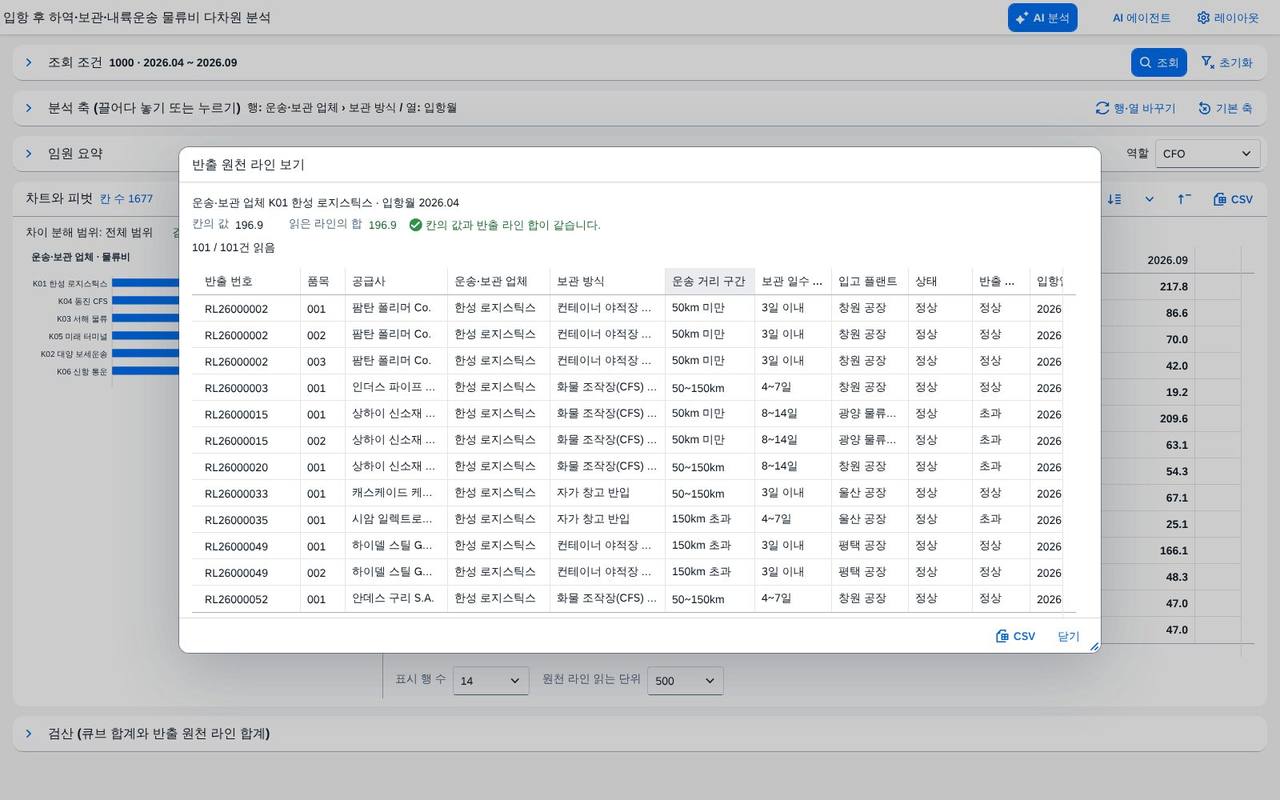
Task: Click the 칸 수 1677 link
Action: click(x=127, y=199)
